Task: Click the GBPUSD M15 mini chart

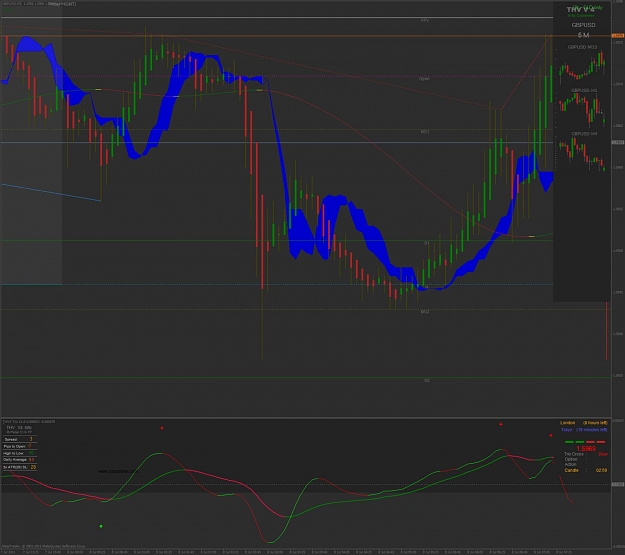Action: 582,64
